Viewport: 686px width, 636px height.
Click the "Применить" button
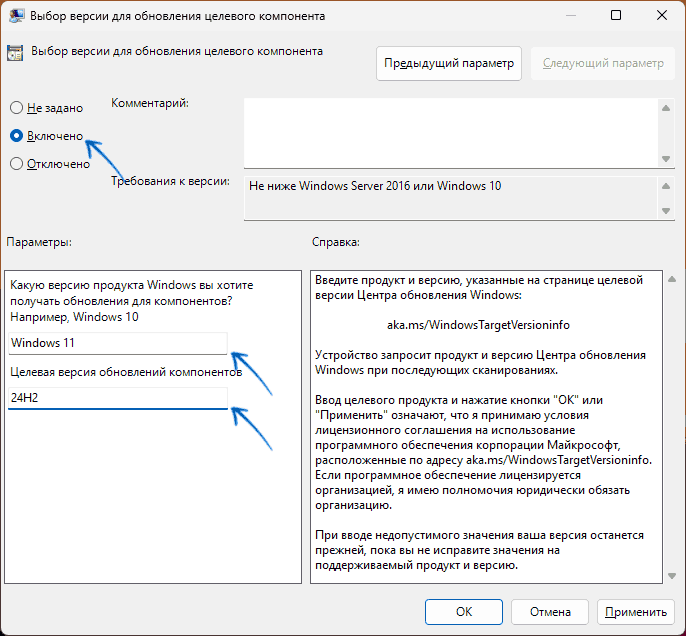coord(636,612)
